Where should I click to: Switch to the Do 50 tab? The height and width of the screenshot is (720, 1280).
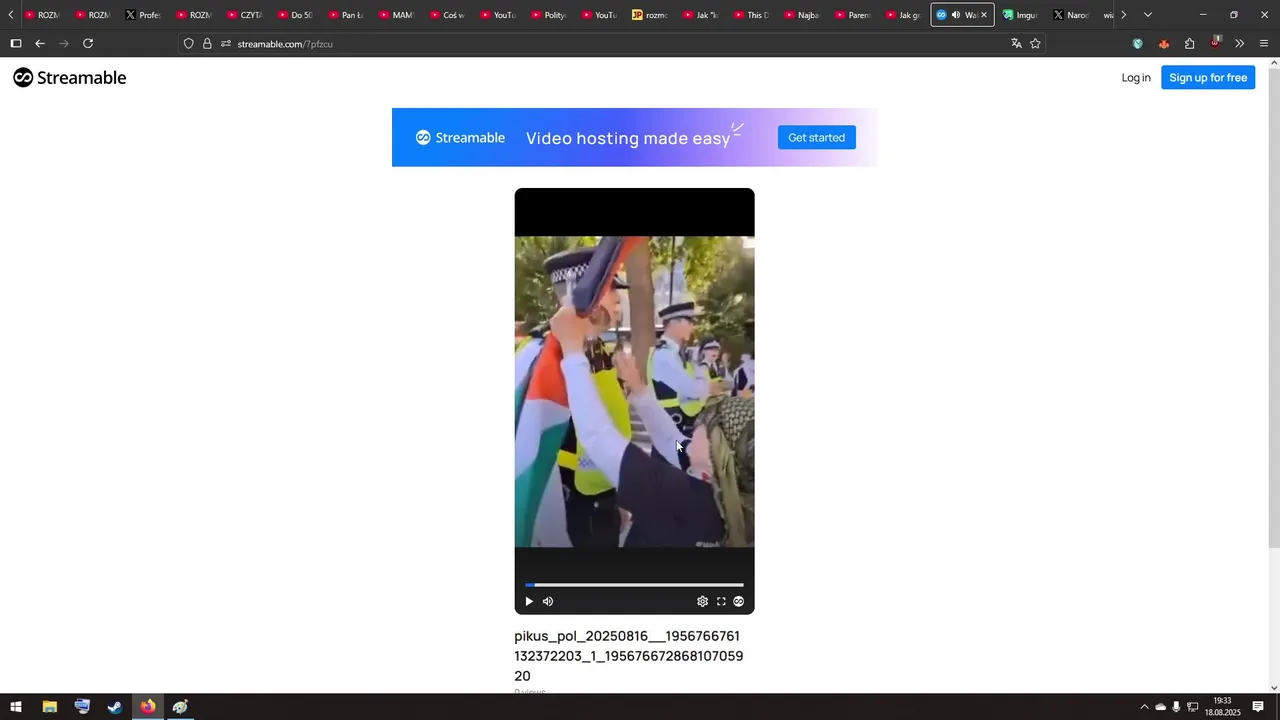pyautogui.click(x=296, y=15)
